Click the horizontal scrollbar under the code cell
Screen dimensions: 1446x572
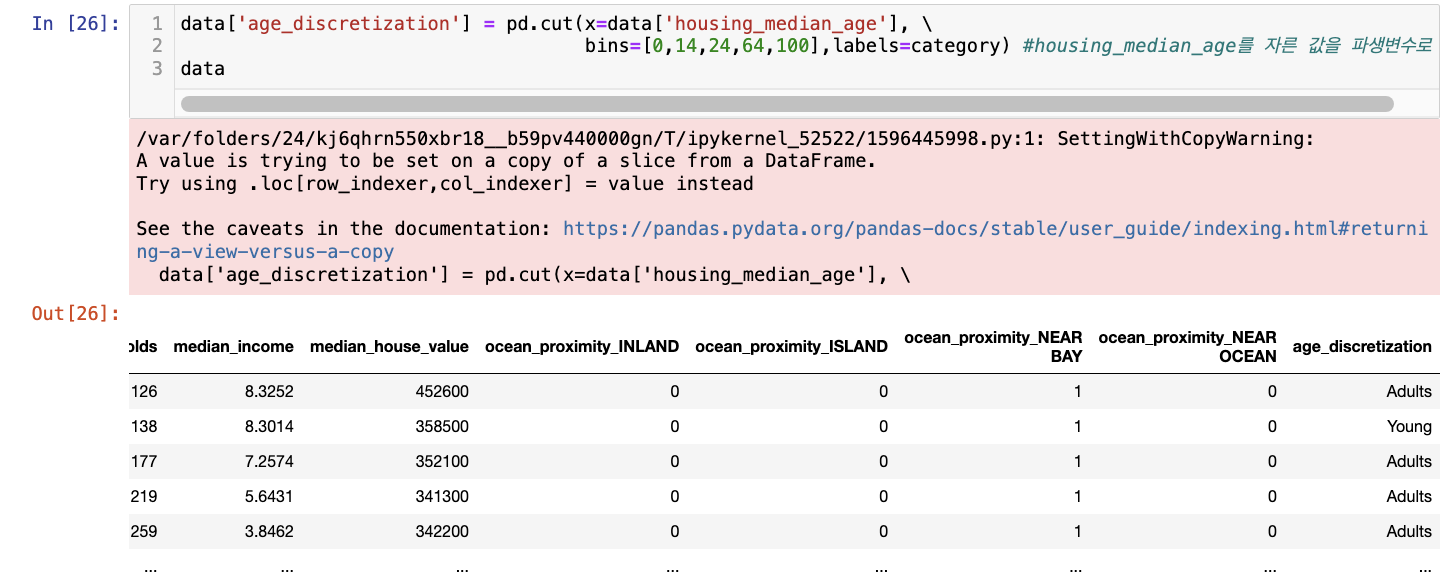786,104
